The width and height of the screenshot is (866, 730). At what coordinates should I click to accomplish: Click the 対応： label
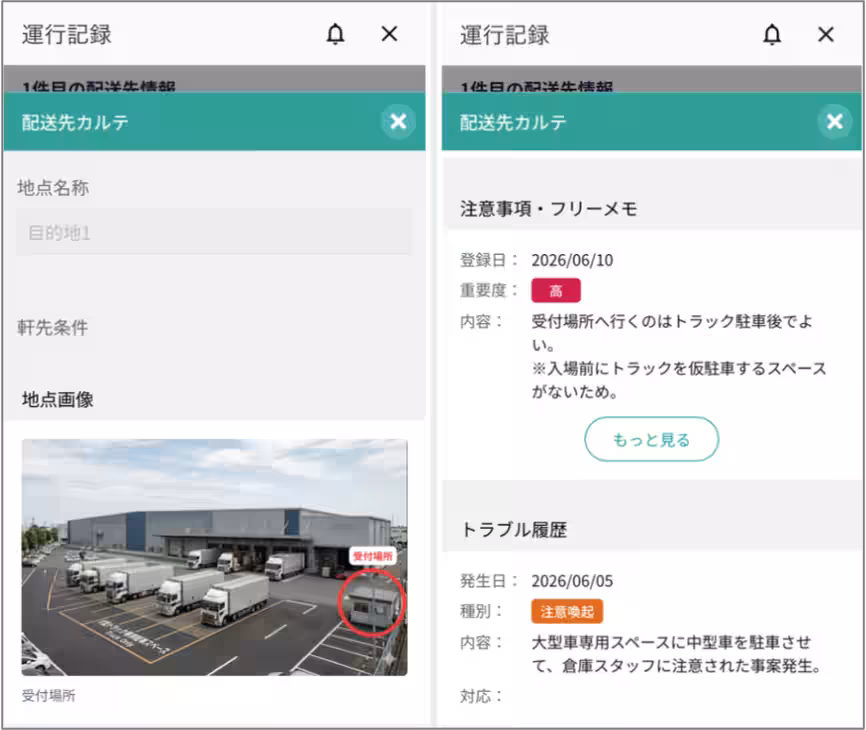[x=480, y=696]
